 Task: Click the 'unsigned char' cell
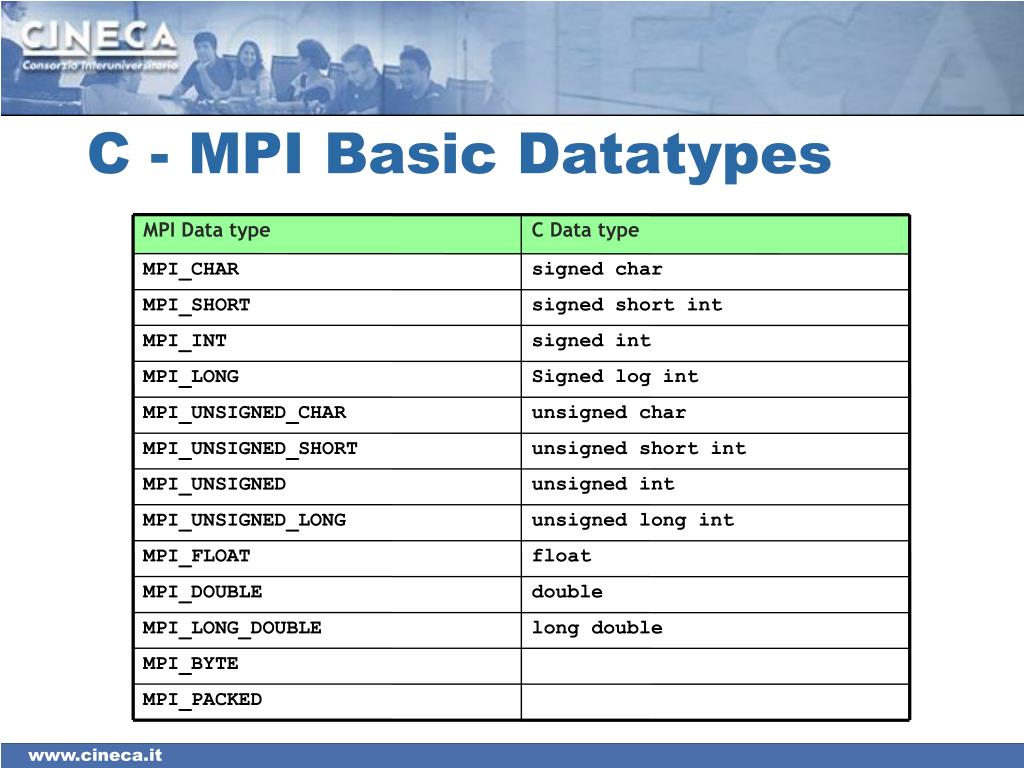pyautogui.click(x=715, y=415)
